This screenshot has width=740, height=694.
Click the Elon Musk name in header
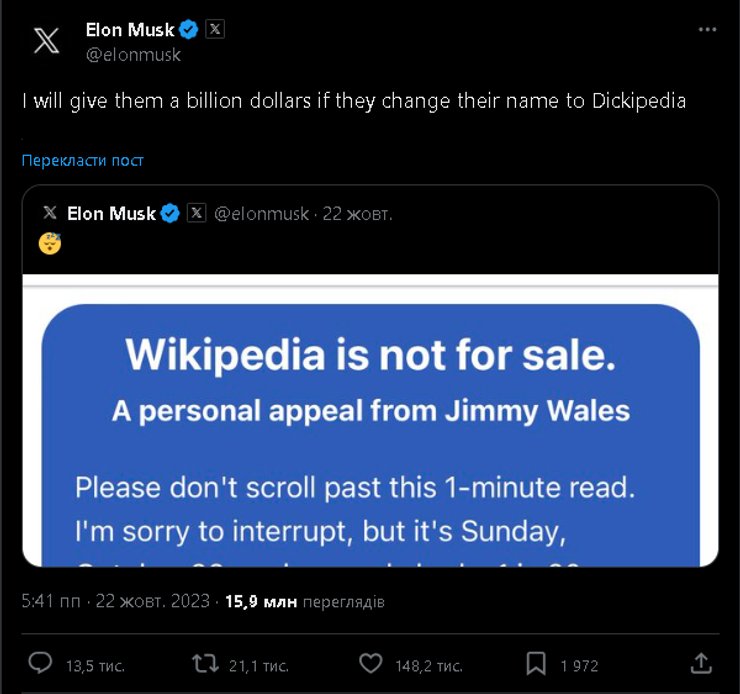[x=130, y=30]
